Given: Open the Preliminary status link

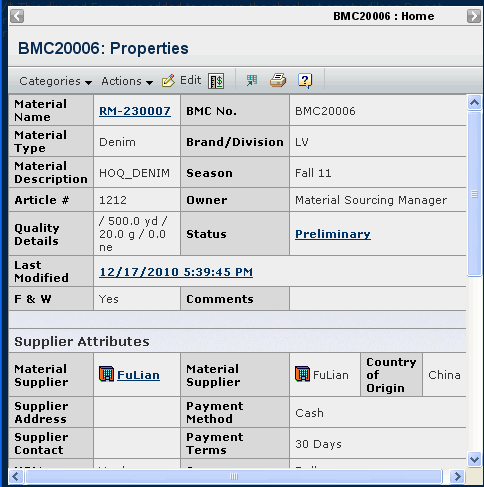Looking at the screenshot, I should click(x=333, y=234).
